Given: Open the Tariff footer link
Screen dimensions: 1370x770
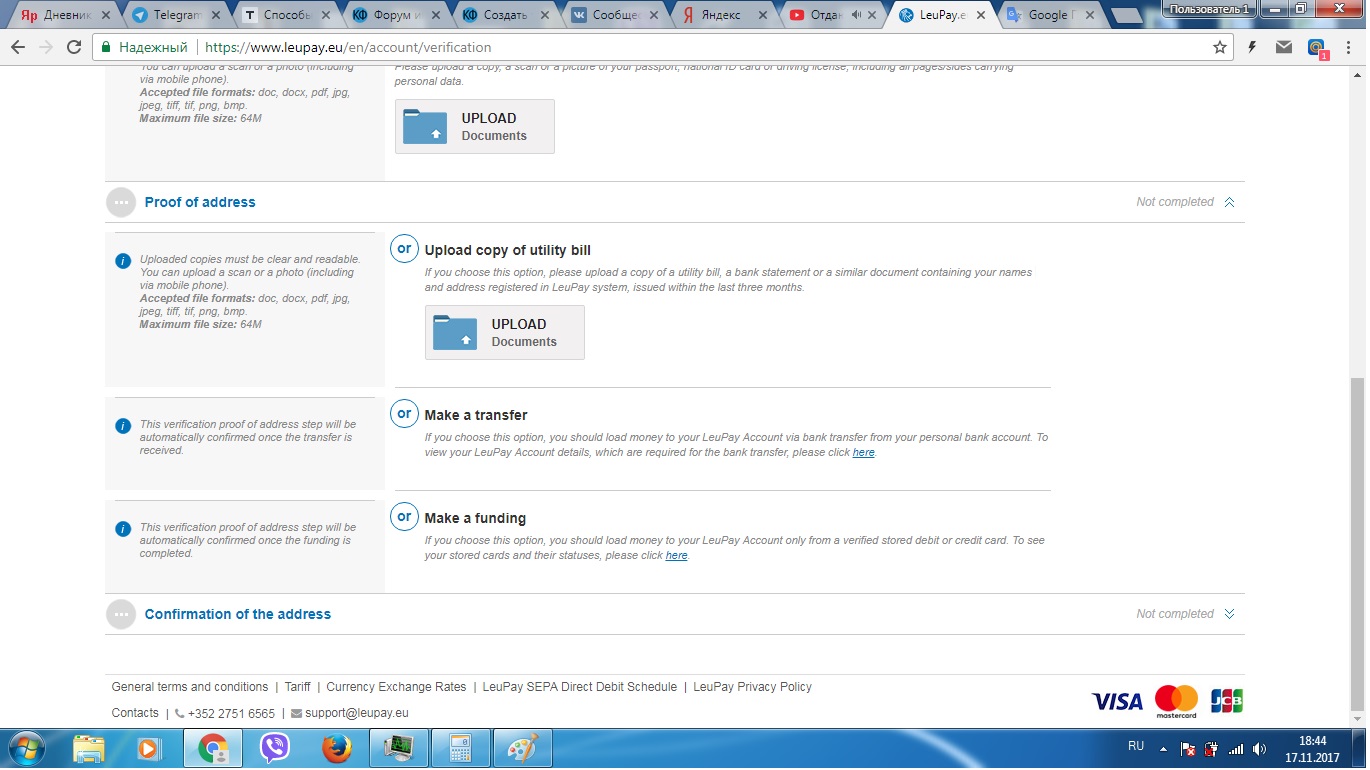Looking at the screenshot, I should click(x=297, y=687).
